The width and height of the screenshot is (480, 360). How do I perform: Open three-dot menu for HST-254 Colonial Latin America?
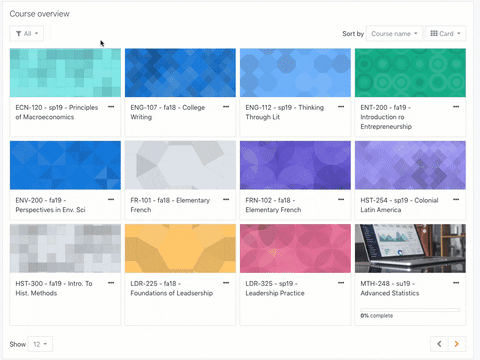(x=456, y=199)
